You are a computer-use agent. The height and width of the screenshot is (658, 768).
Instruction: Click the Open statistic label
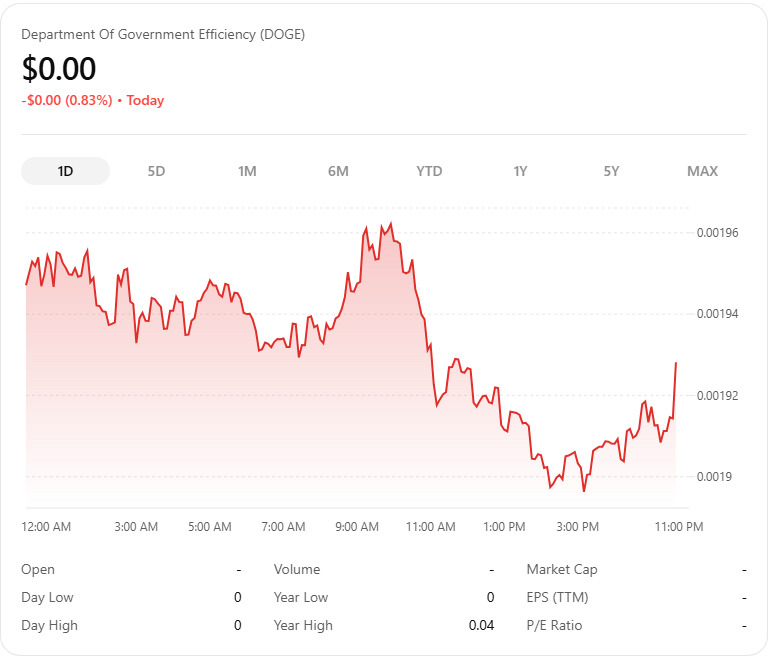[38, 570]
